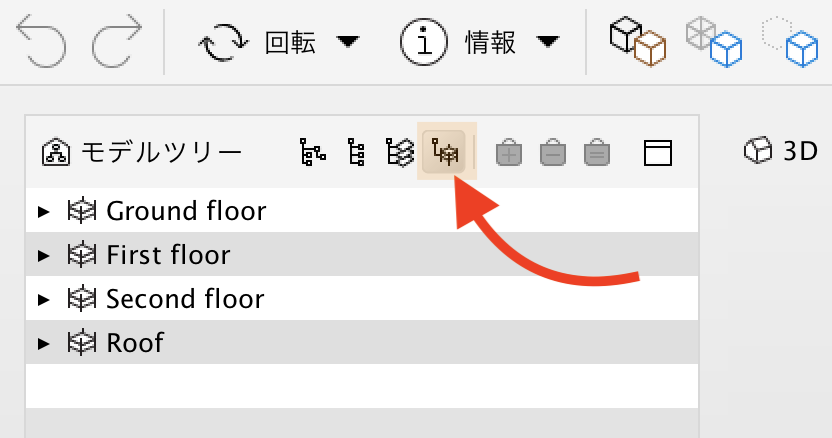Select the Second floor tree item

point(362,298)
